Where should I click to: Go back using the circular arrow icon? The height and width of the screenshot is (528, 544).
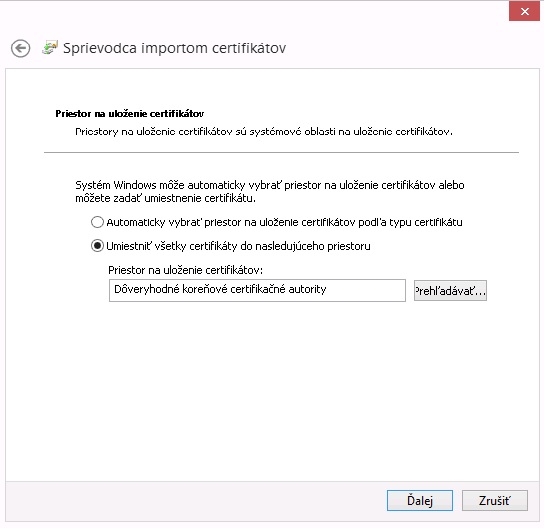20,48
